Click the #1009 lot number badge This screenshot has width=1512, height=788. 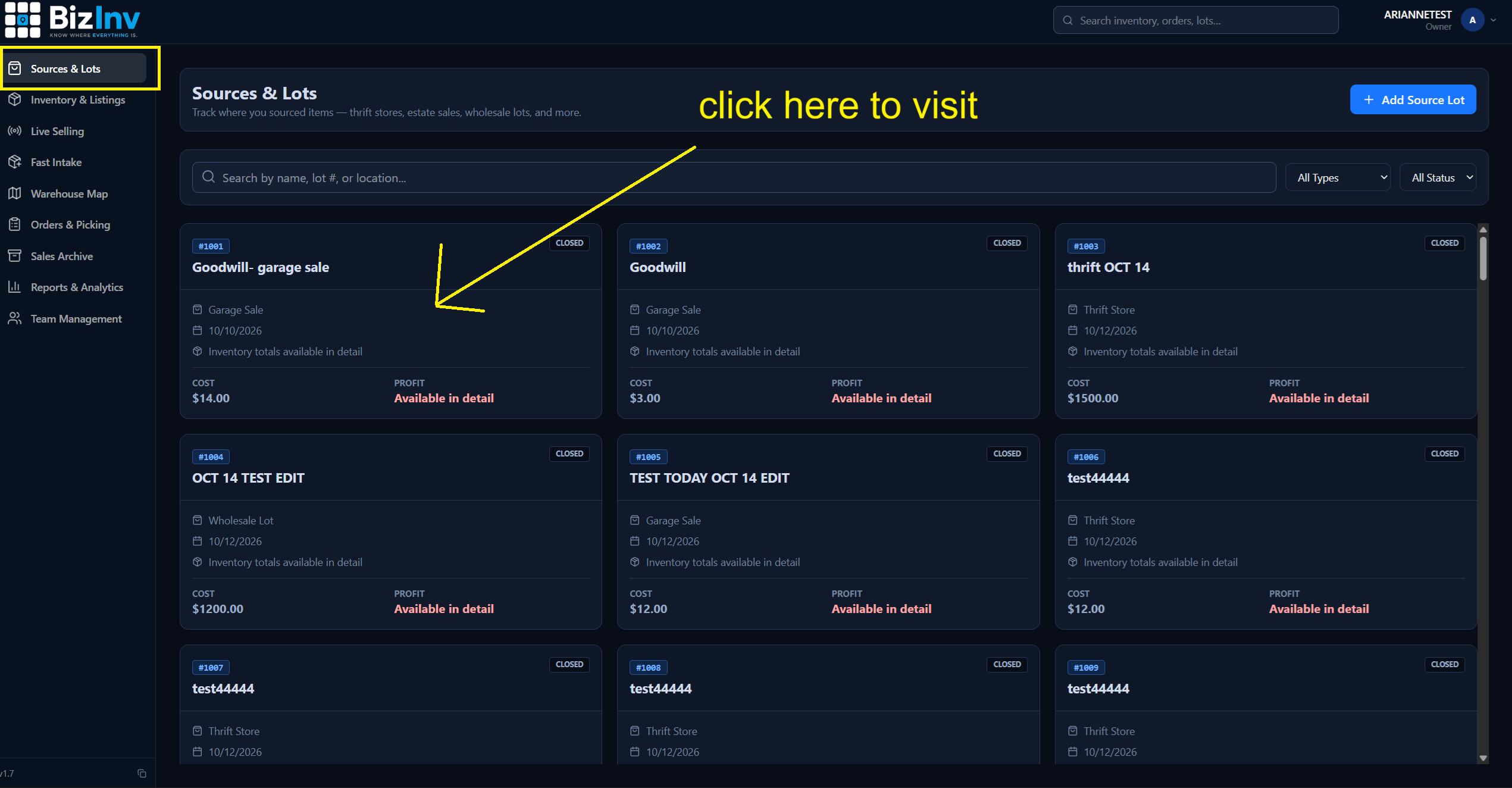pos(1085,667)
